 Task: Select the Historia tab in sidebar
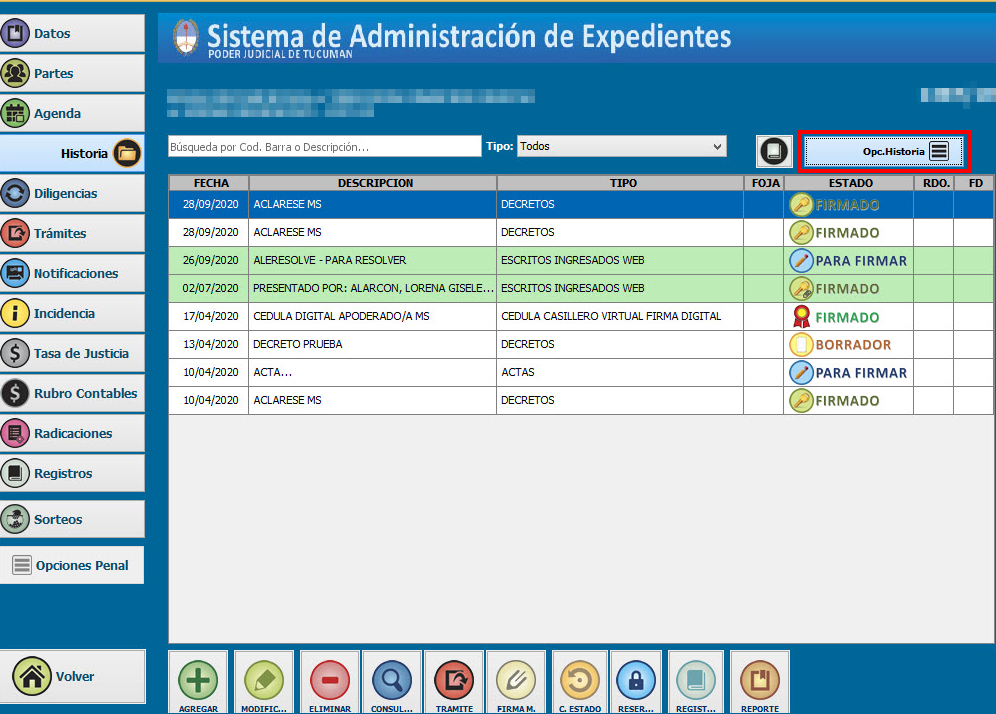pos(72,153)
